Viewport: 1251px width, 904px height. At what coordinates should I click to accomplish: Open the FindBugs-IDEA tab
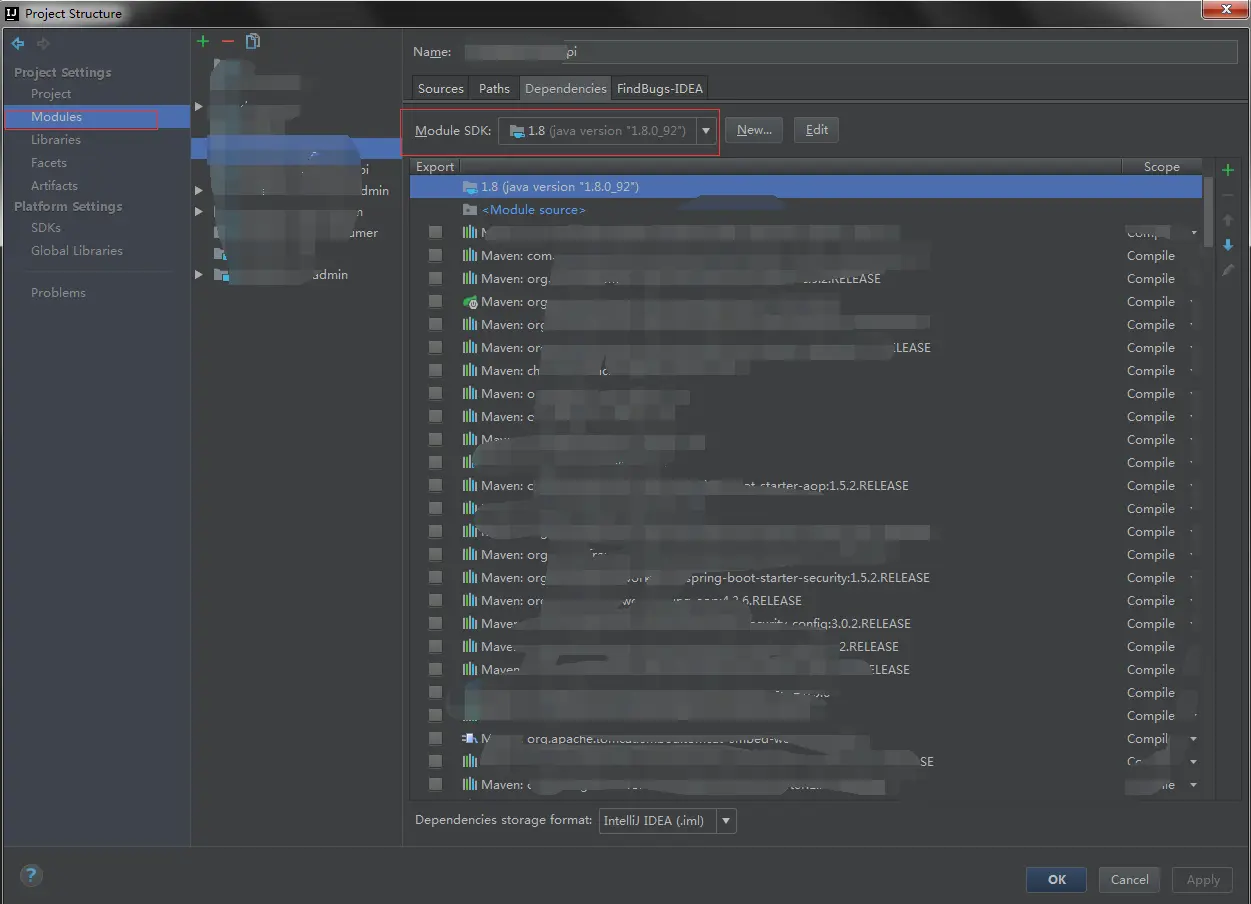coord(660,88)
